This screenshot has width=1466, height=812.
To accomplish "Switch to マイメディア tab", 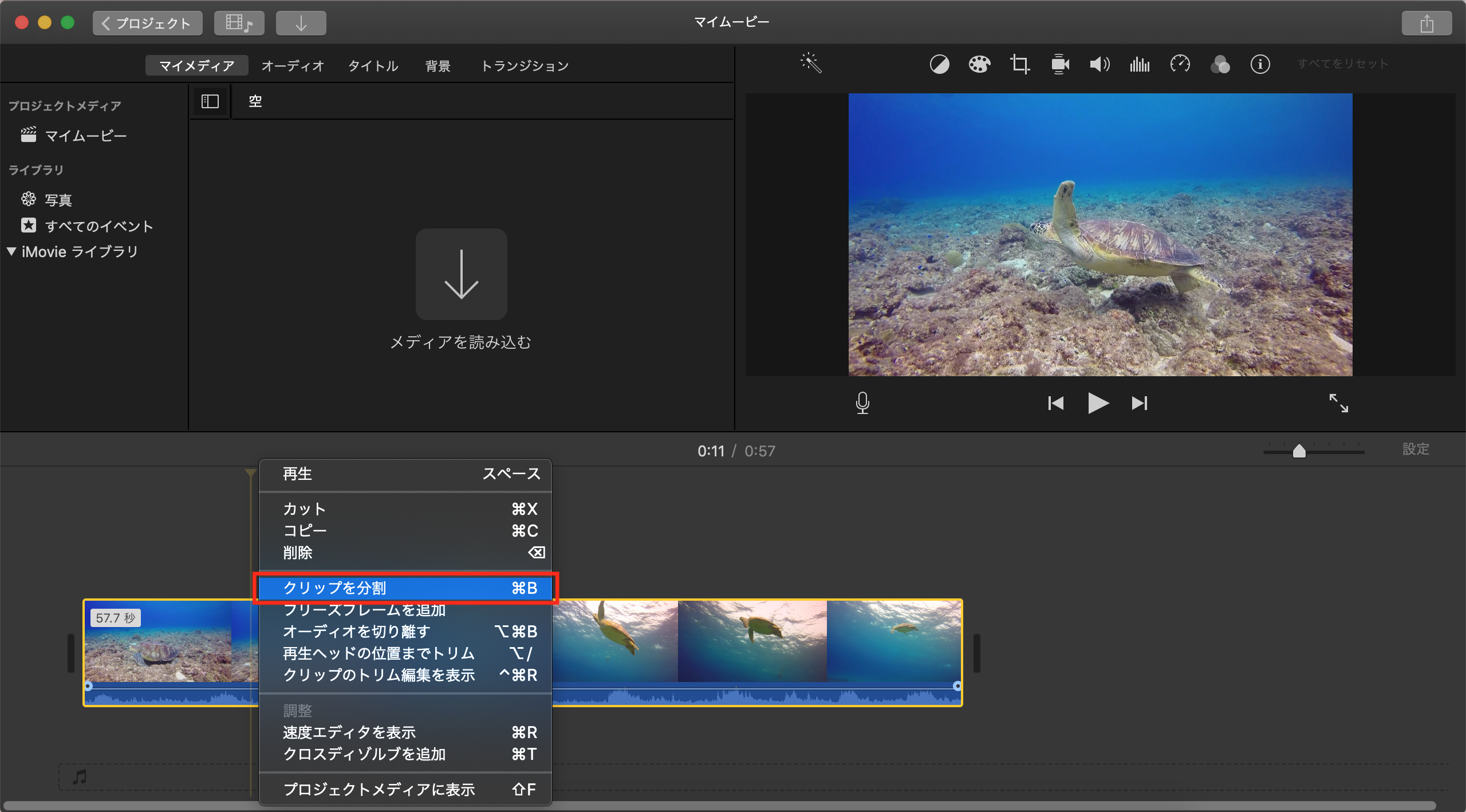I will (x=197, y=66).
